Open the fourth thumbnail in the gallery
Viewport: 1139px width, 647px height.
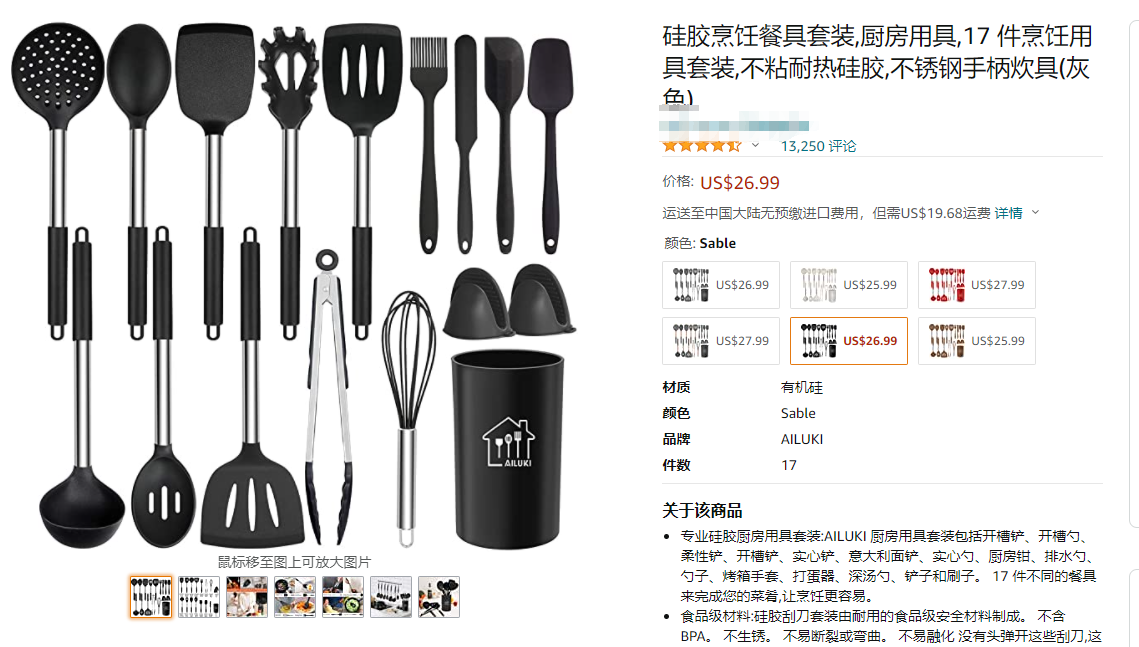tap(295, 597)
